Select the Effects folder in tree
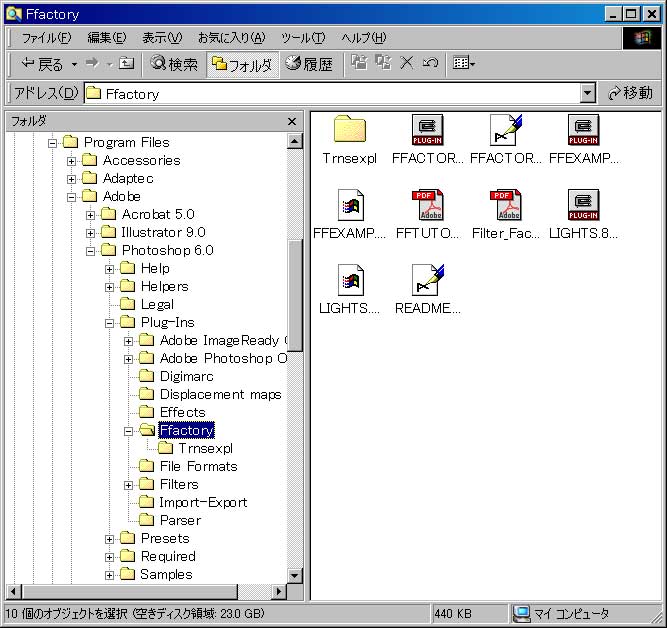This screenshot has height=628, width=667. click(x=172, y=412)
